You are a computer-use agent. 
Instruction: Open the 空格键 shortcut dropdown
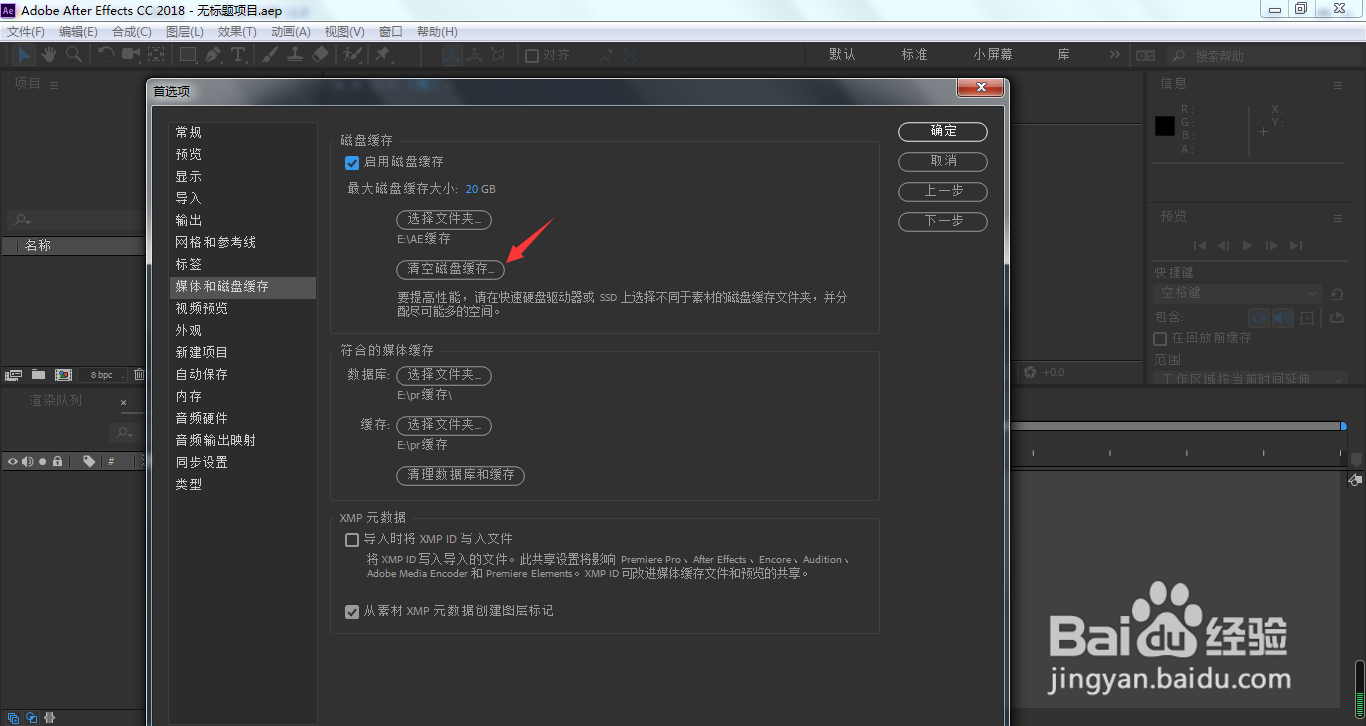pos(1238,294)
